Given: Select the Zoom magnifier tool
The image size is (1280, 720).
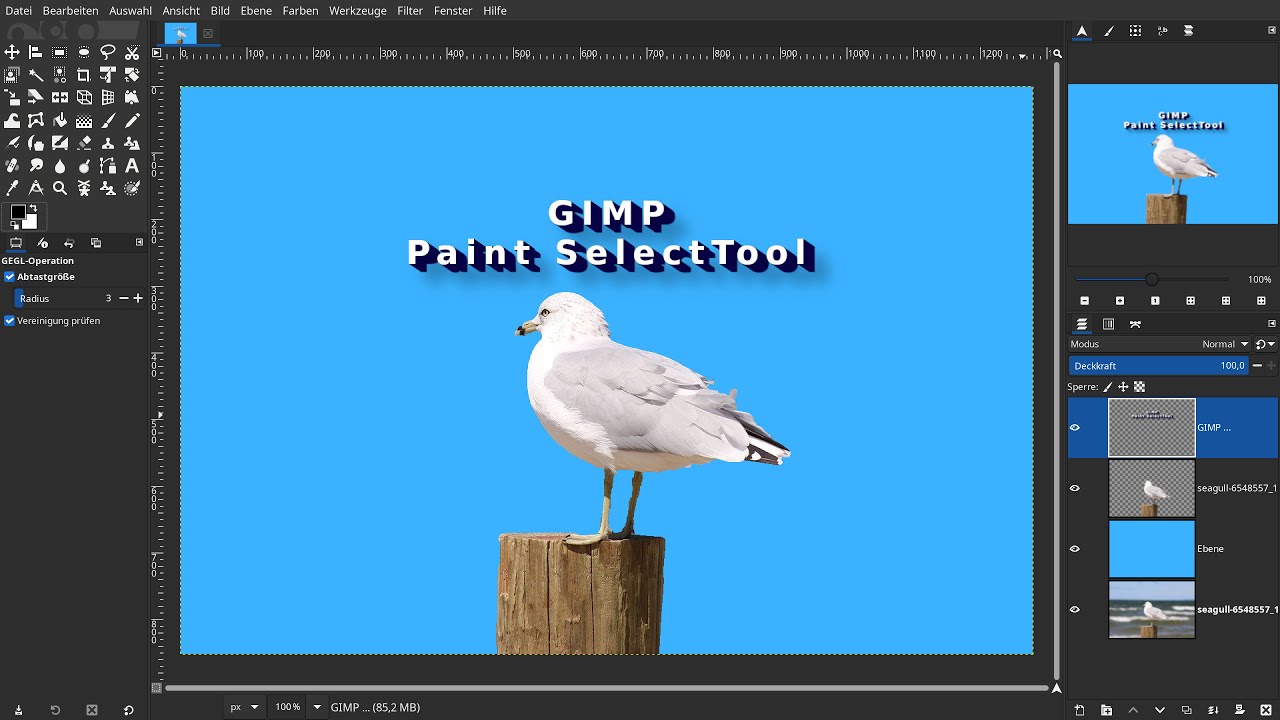Looking at the screenshot, I should point(60,187).
